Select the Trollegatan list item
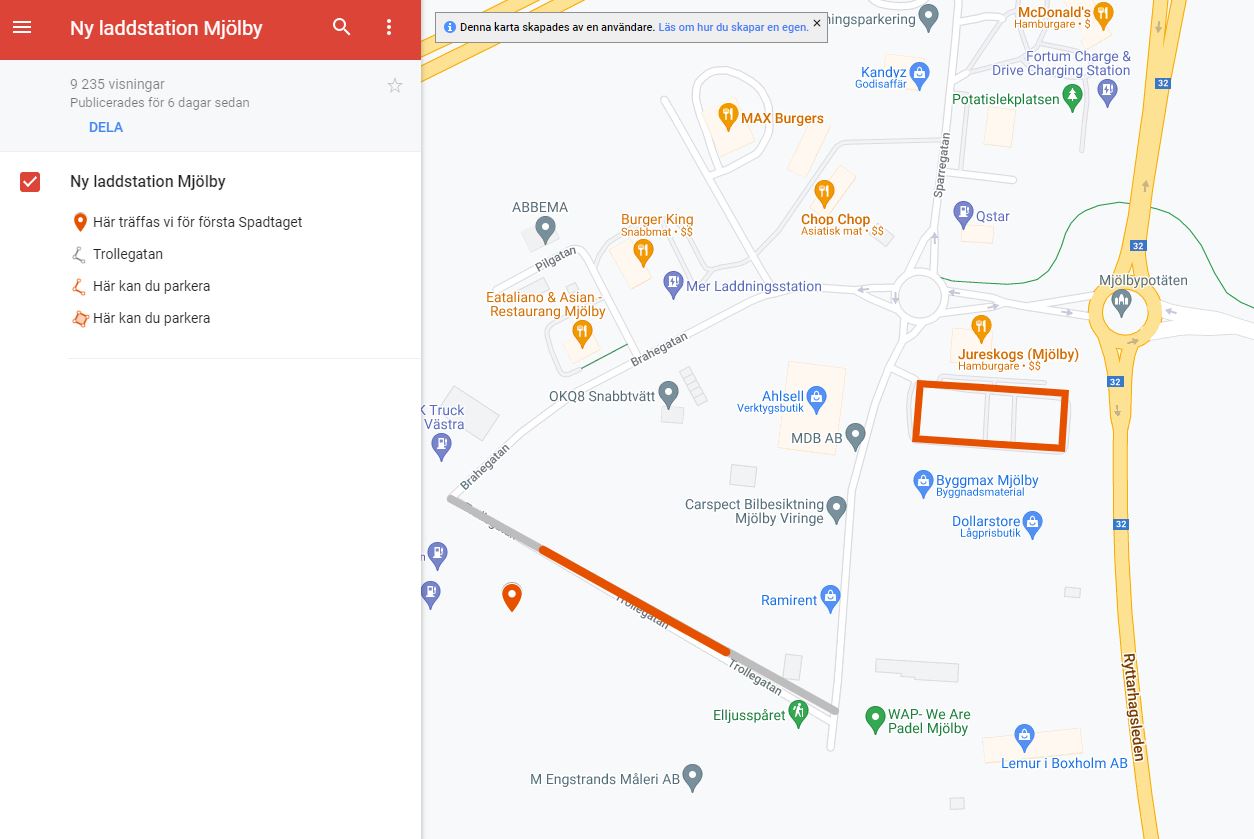This screenshot has height=839, width=1254. [x=127, y=254]
